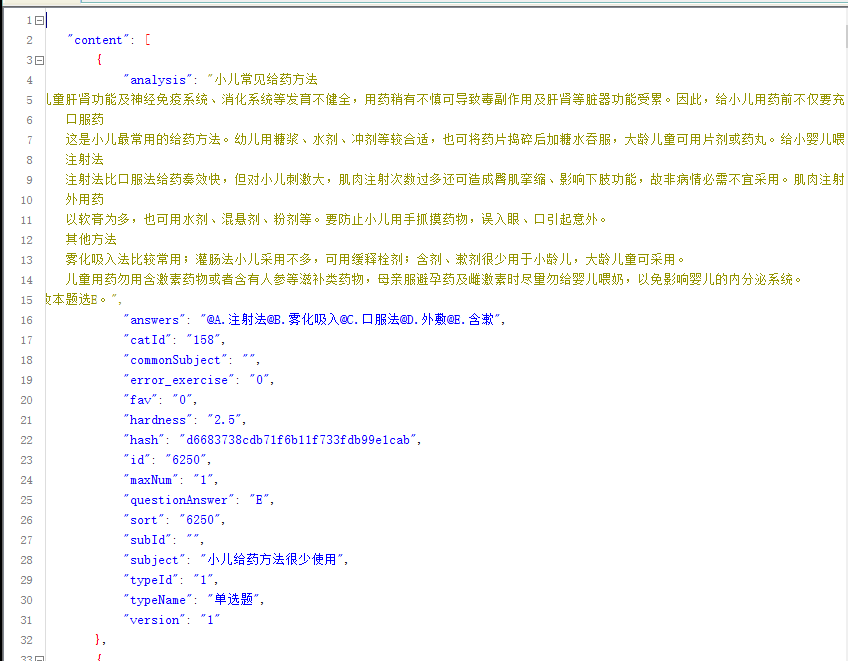Click the "version" key on line 31
The width and height of the screenshot is (848, 661).
(x=155, y=620)
